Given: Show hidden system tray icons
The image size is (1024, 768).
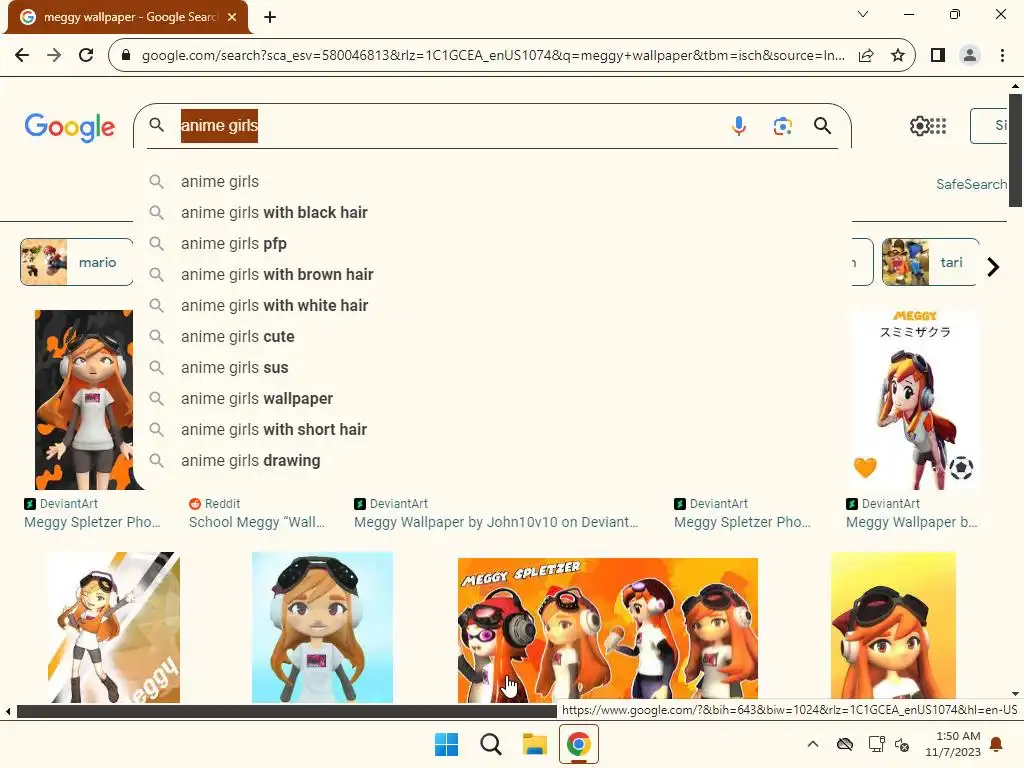Looking at the screenshot, I should pyautogui.click(x=813, y=744).
